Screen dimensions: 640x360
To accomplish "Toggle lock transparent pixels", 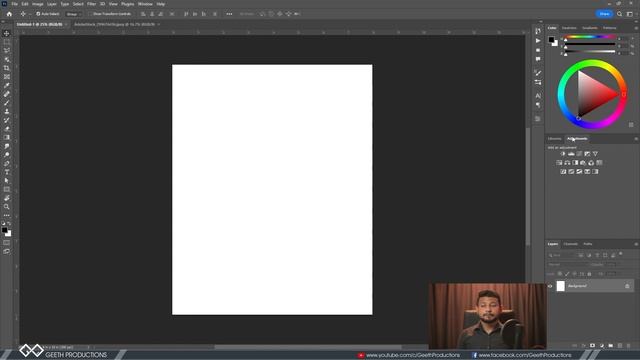I will pos(560,274).
